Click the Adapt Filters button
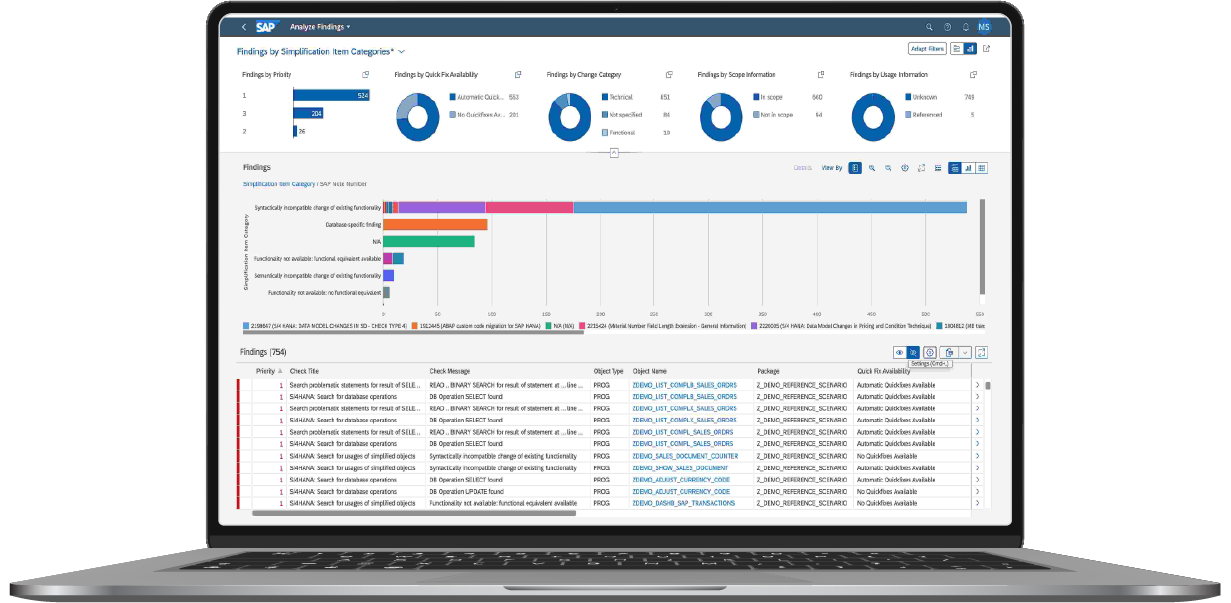 click(927, 48)
